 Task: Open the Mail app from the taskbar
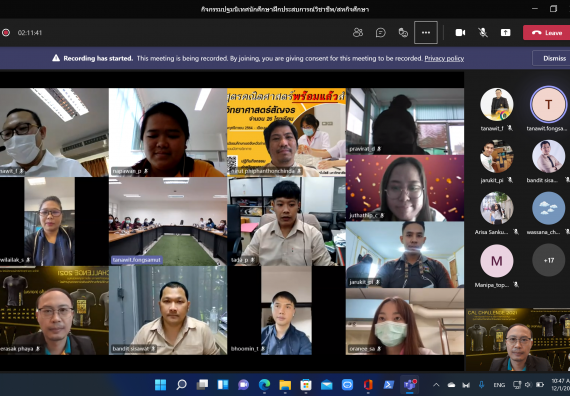click(326, 384)
